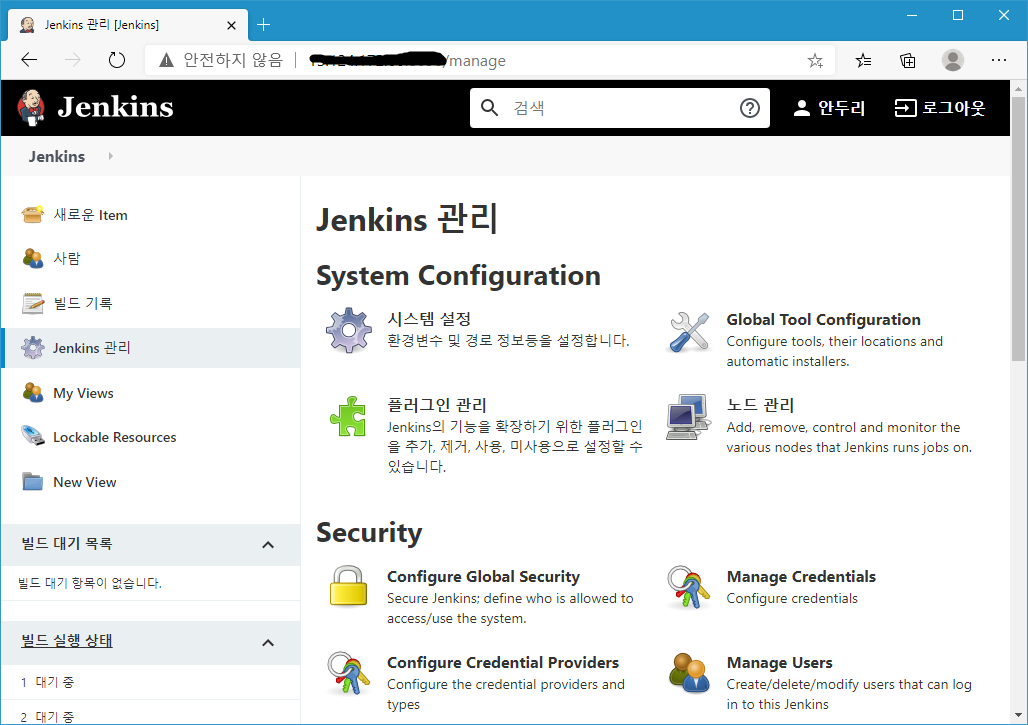Add page to favorites star icon
The image size is (1028, 725).
point(815,61)
